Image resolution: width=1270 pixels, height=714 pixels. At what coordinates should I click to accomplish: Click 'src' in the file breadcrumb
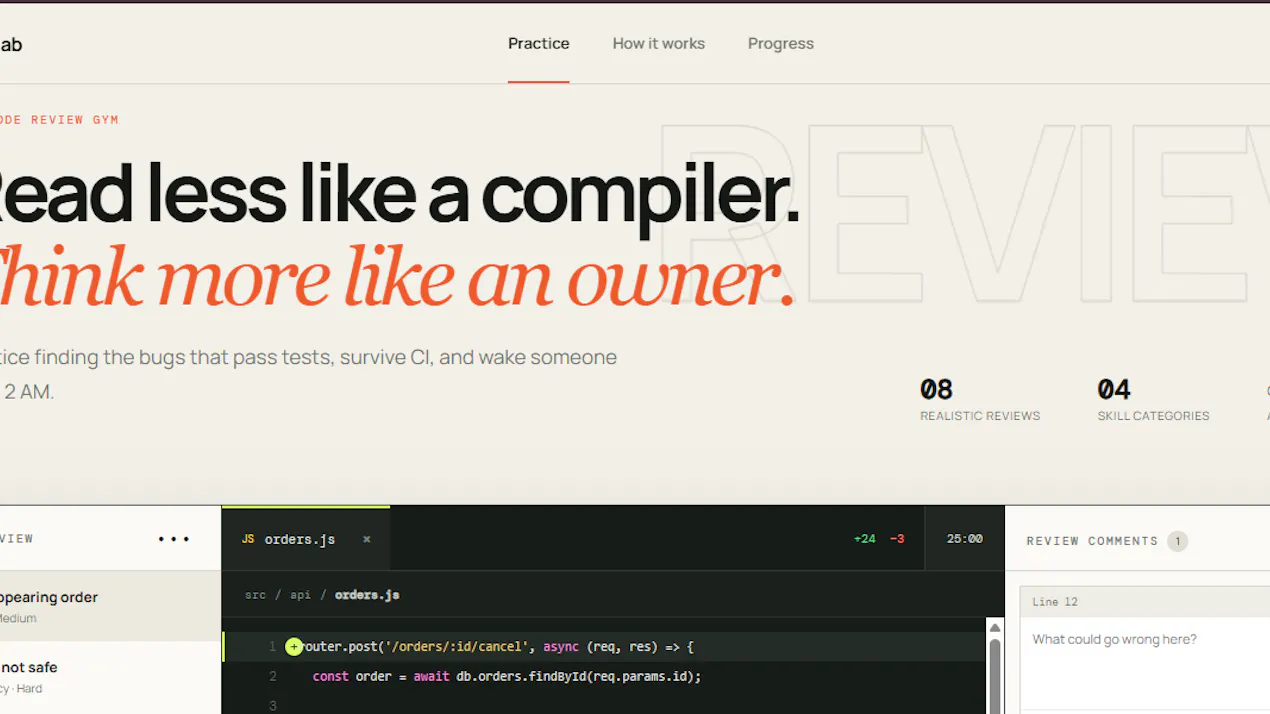[x=255, y=595]
